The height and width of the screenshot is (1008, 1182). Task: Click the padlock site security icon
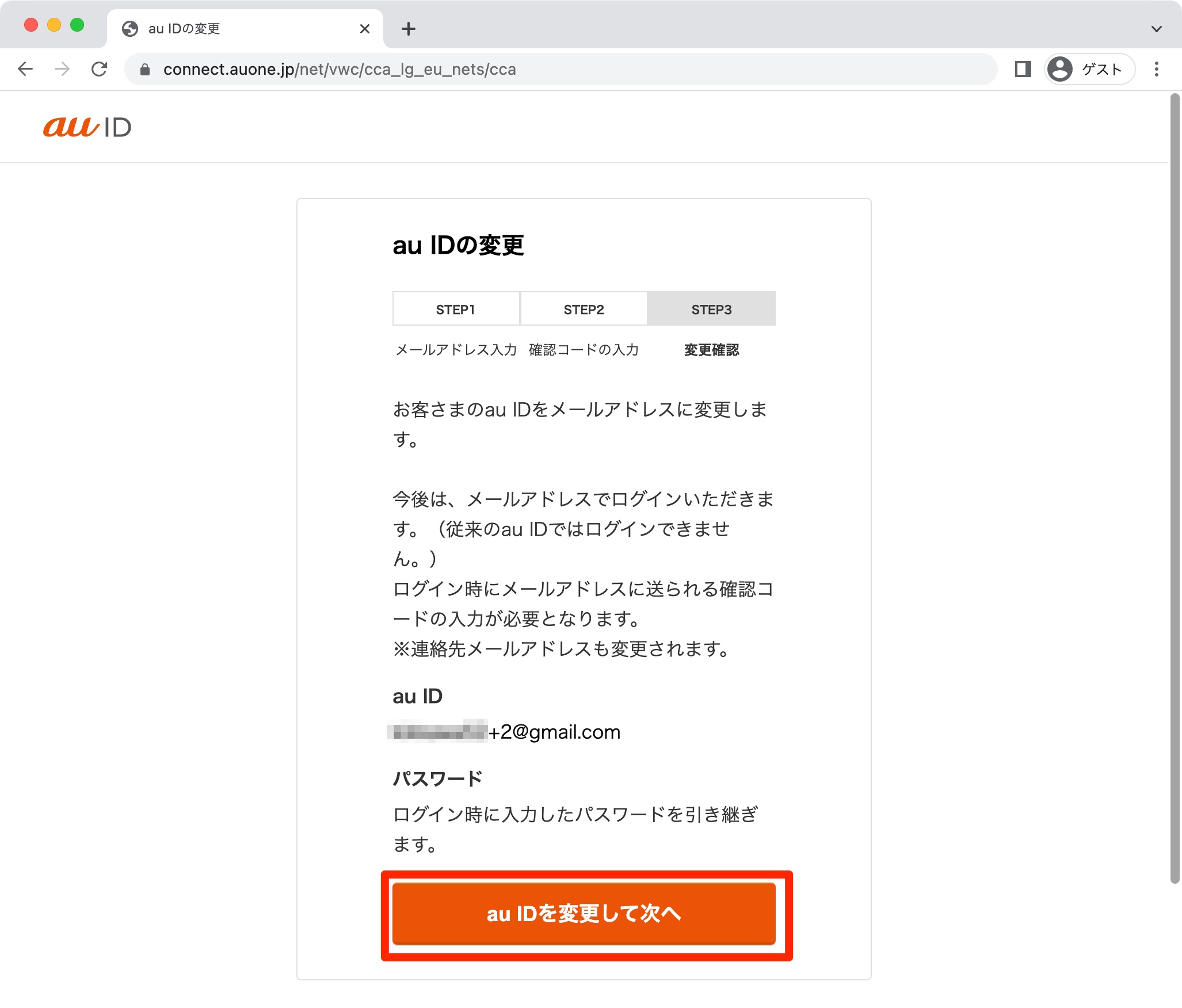point(145,70)
